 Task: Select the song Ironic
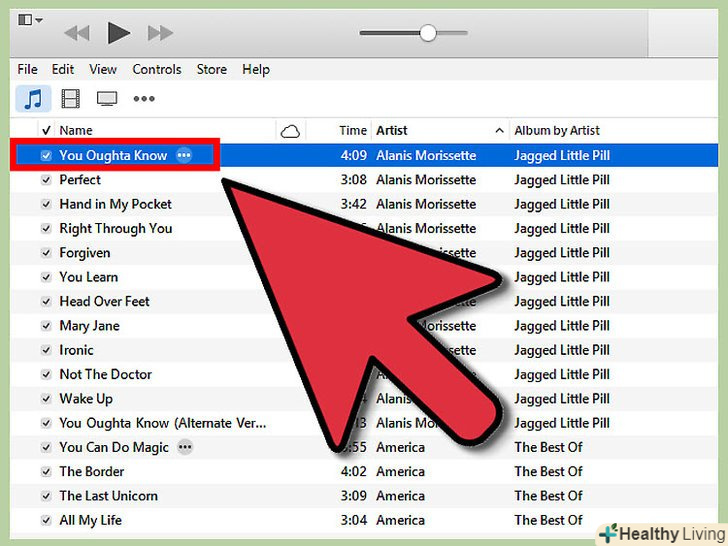[76, 350]
